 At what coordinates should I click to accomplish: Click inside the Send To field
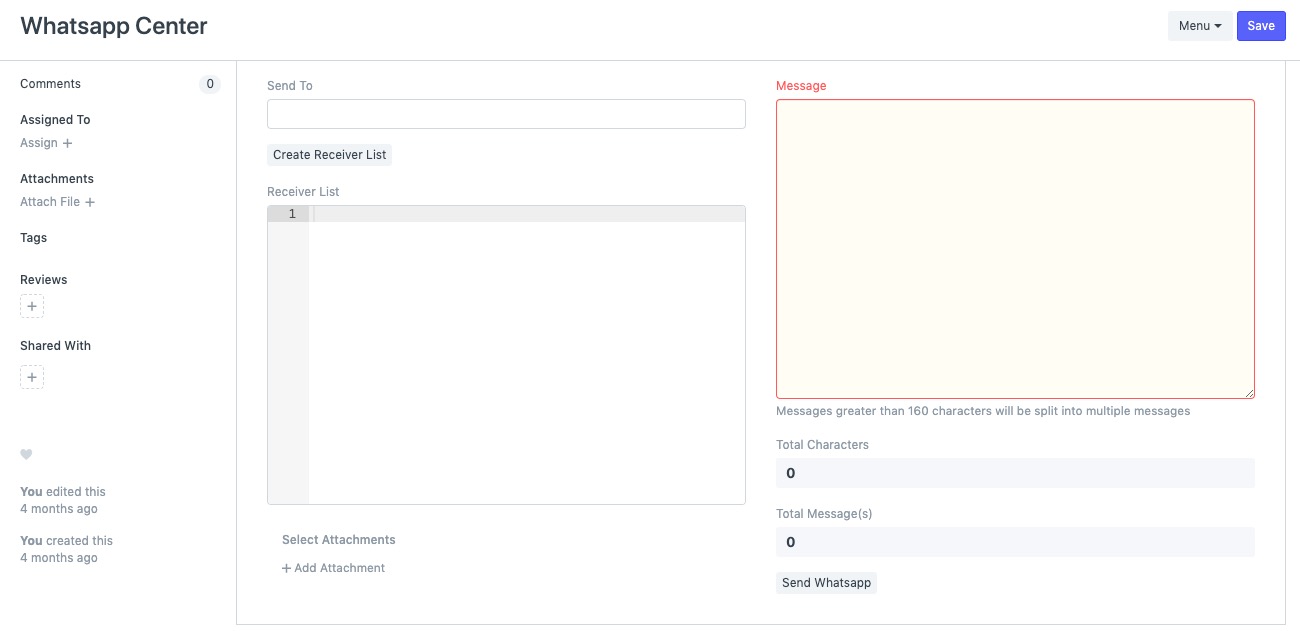point(506,114)
